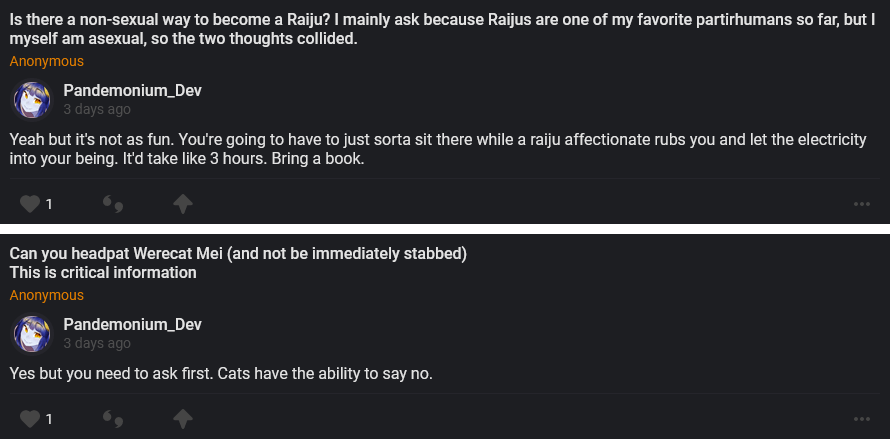
Task: Click the like count on the Raiju answer
Action: pyautogui.click(x=48, y=205)
